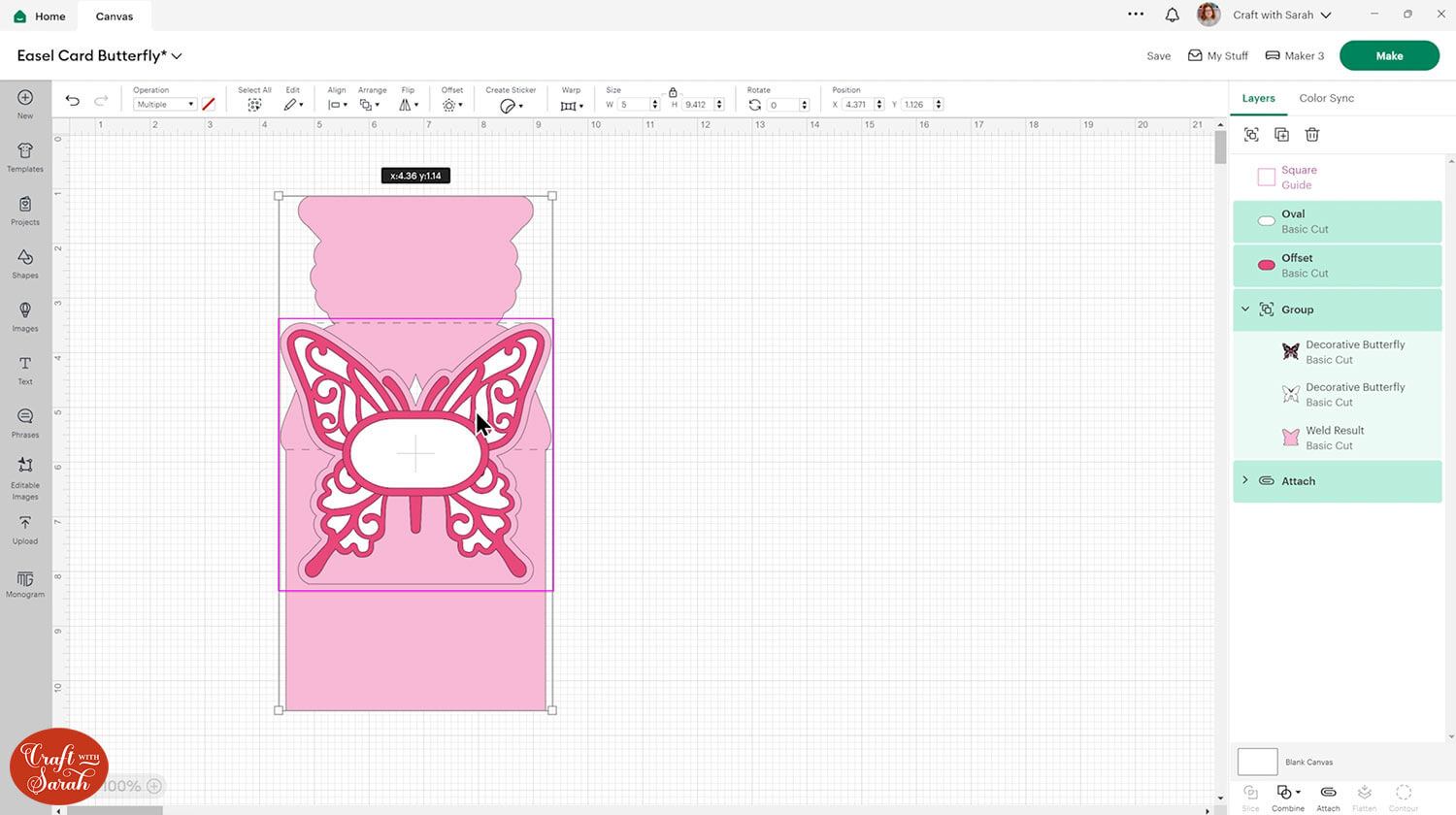Image resolution: width=1456 pixels, height=815 pixels.
Task: Select the Text tool
Action: point(25,369)
